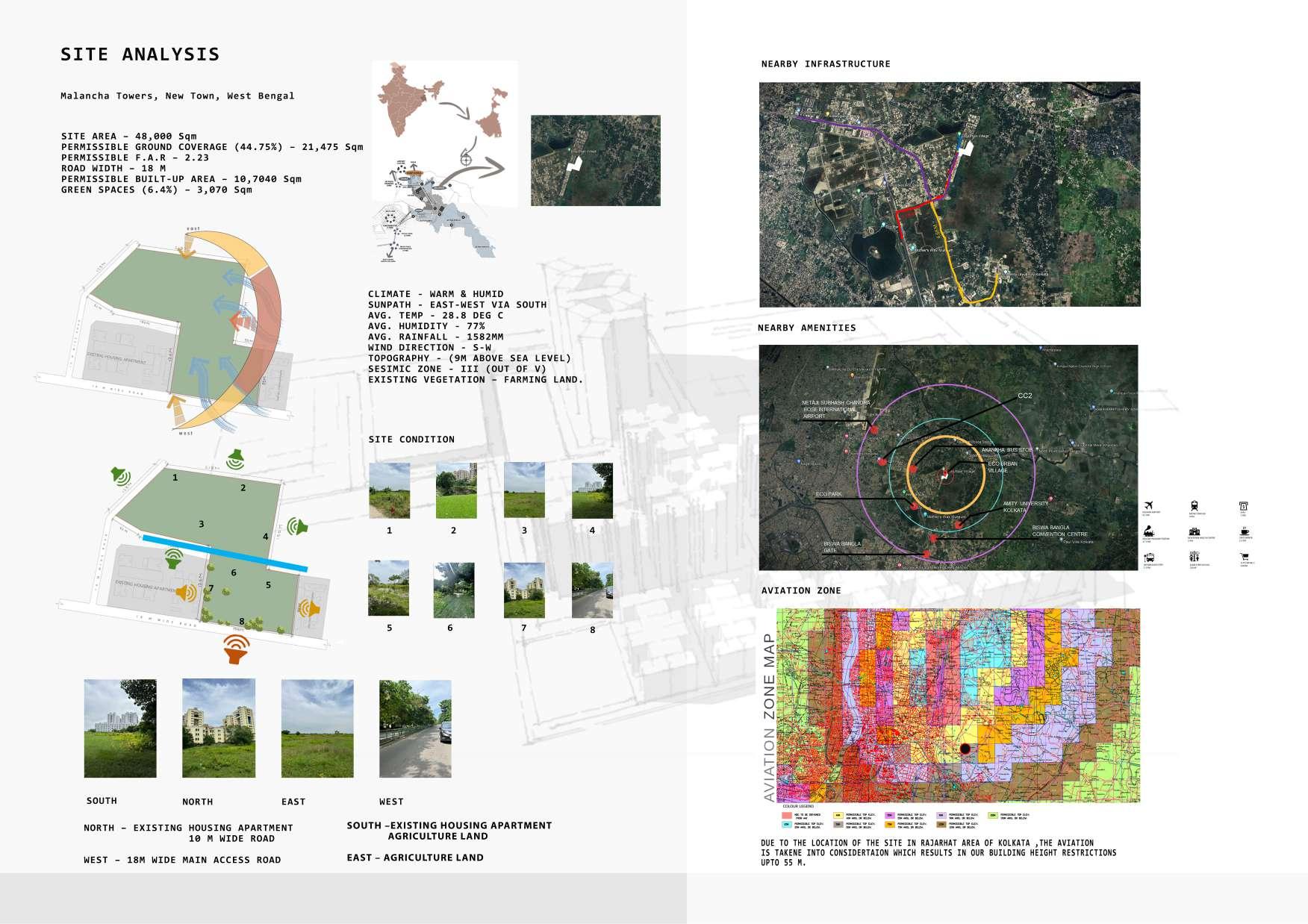This screenshot has width=1308, height=924.
Task: Click the 'SITE ANALYSIS' heading
Action: [x=140, y=54]
